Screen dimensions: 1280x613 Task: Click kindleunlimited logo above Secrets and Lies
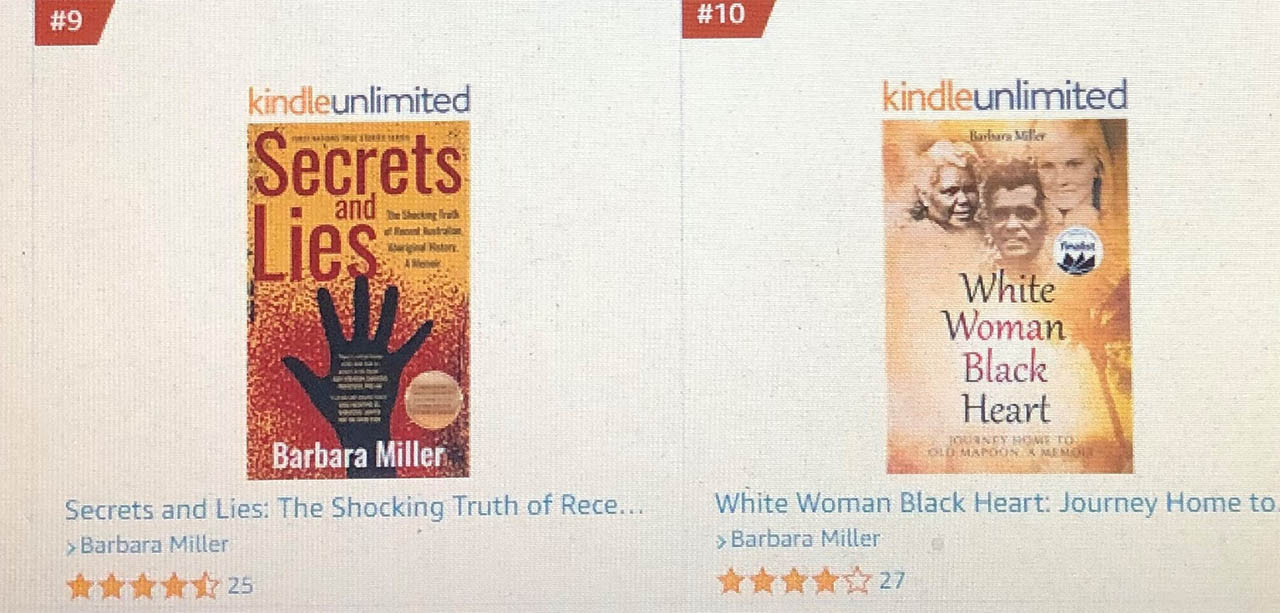(359, 100)
